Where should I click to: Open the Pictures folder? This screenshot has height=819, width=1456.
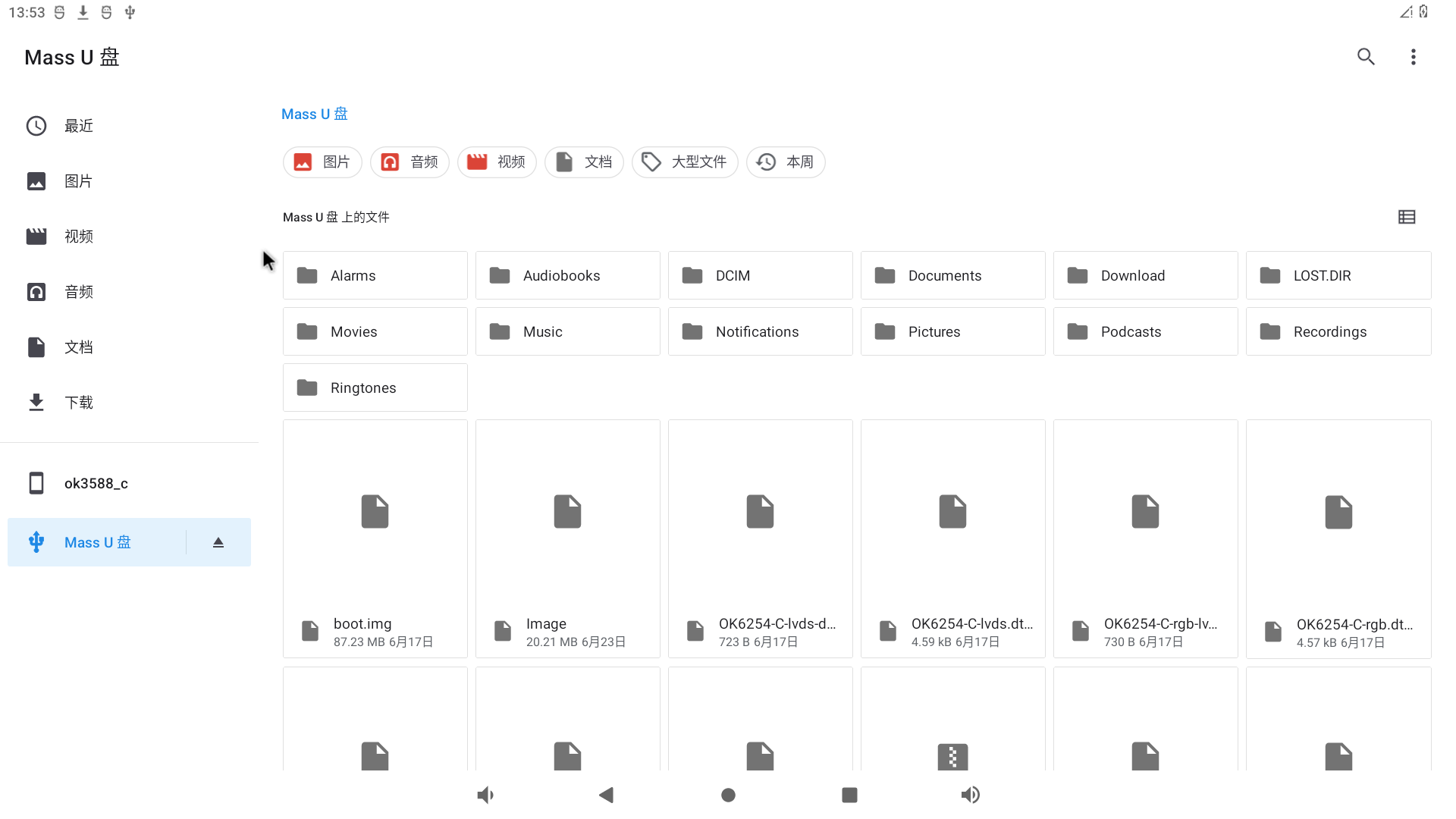tap(953, 331)
